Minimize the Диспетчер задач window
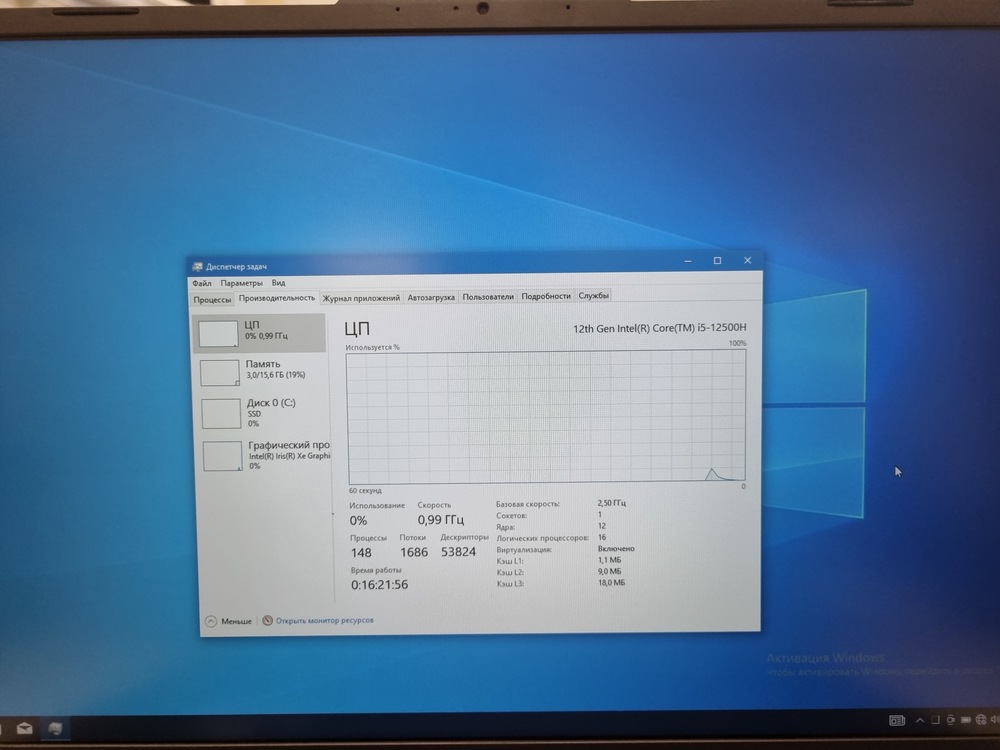Screen dimensions: 1000x750 click(688, 261)
